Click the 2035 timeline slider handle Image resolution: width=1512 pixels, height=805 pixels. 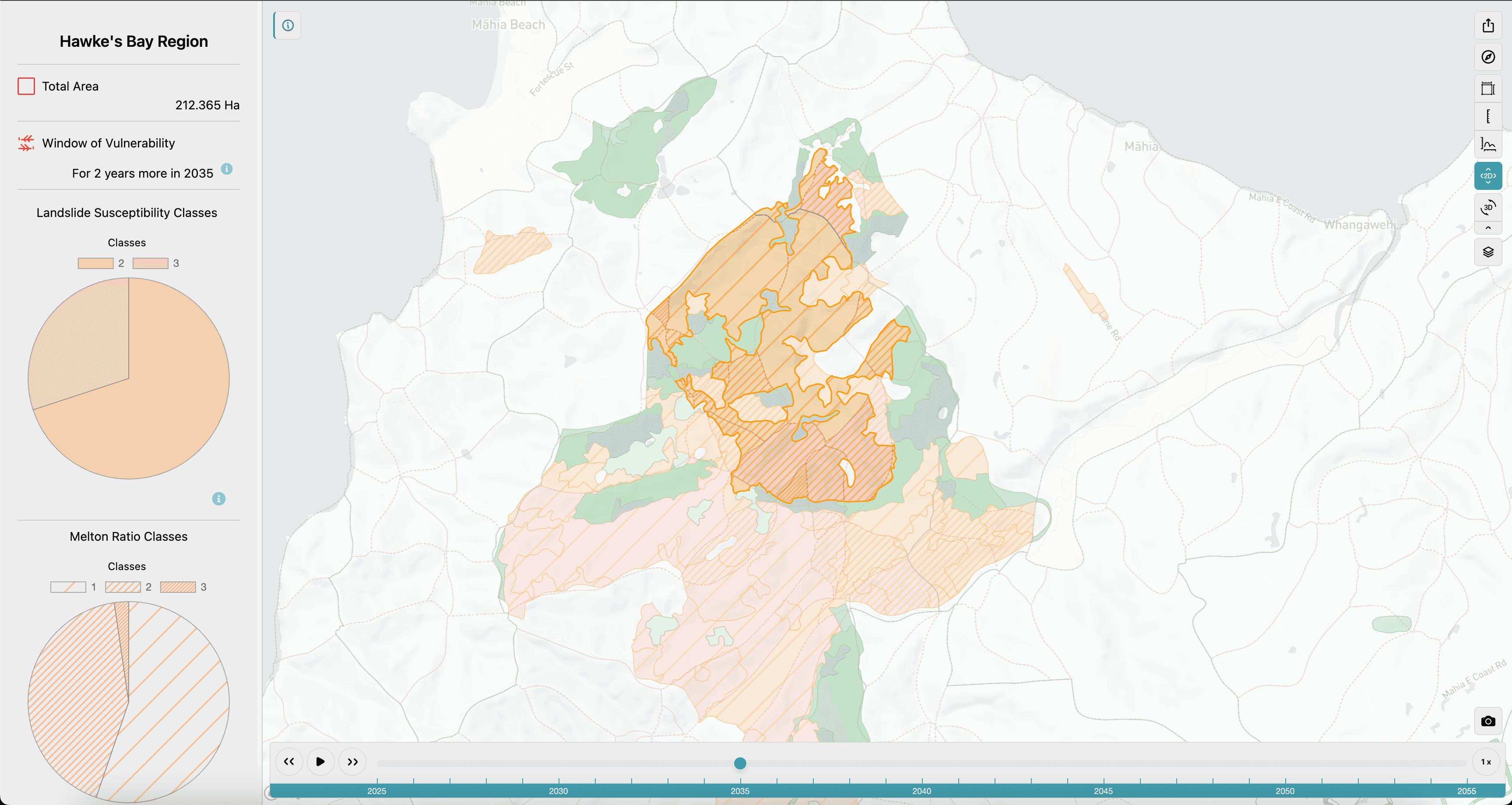coord(739,763)
